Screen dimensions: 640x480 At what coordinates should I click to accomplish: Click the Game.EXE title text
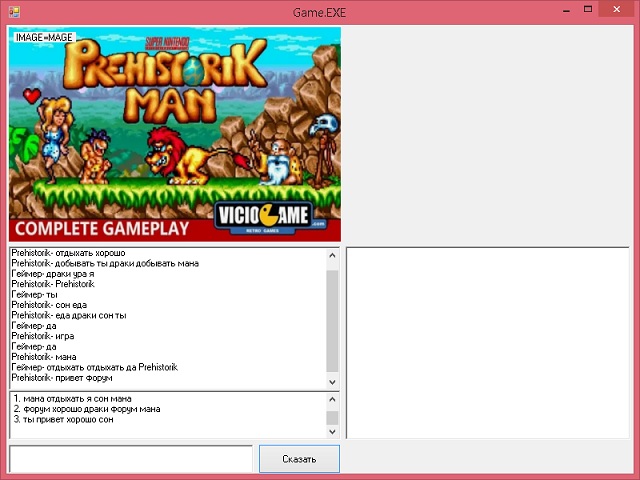pyautogui.click(x=319, y=13)
